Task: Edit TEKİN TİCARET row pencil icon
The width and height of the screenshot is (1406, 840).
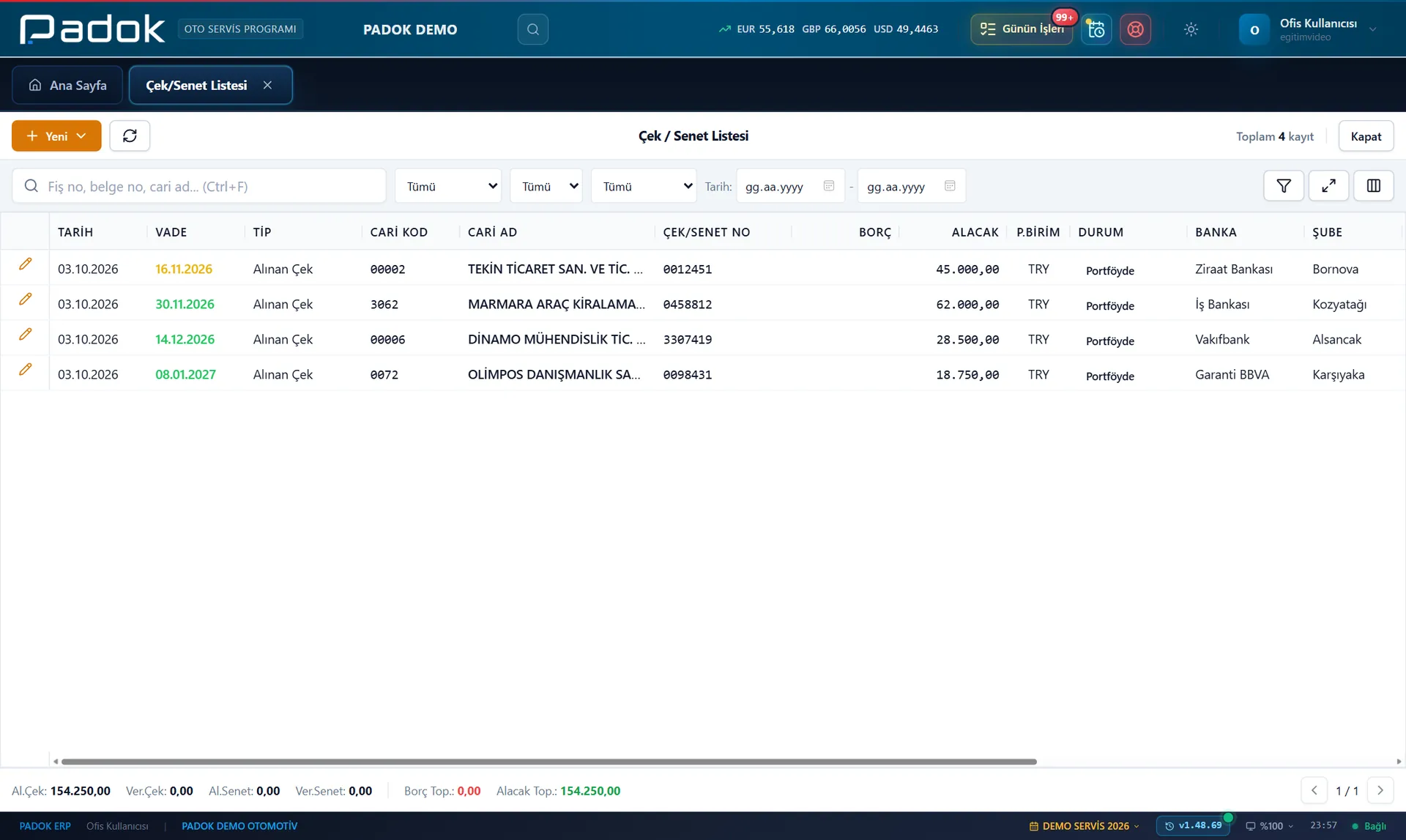Action: [25, 264]
